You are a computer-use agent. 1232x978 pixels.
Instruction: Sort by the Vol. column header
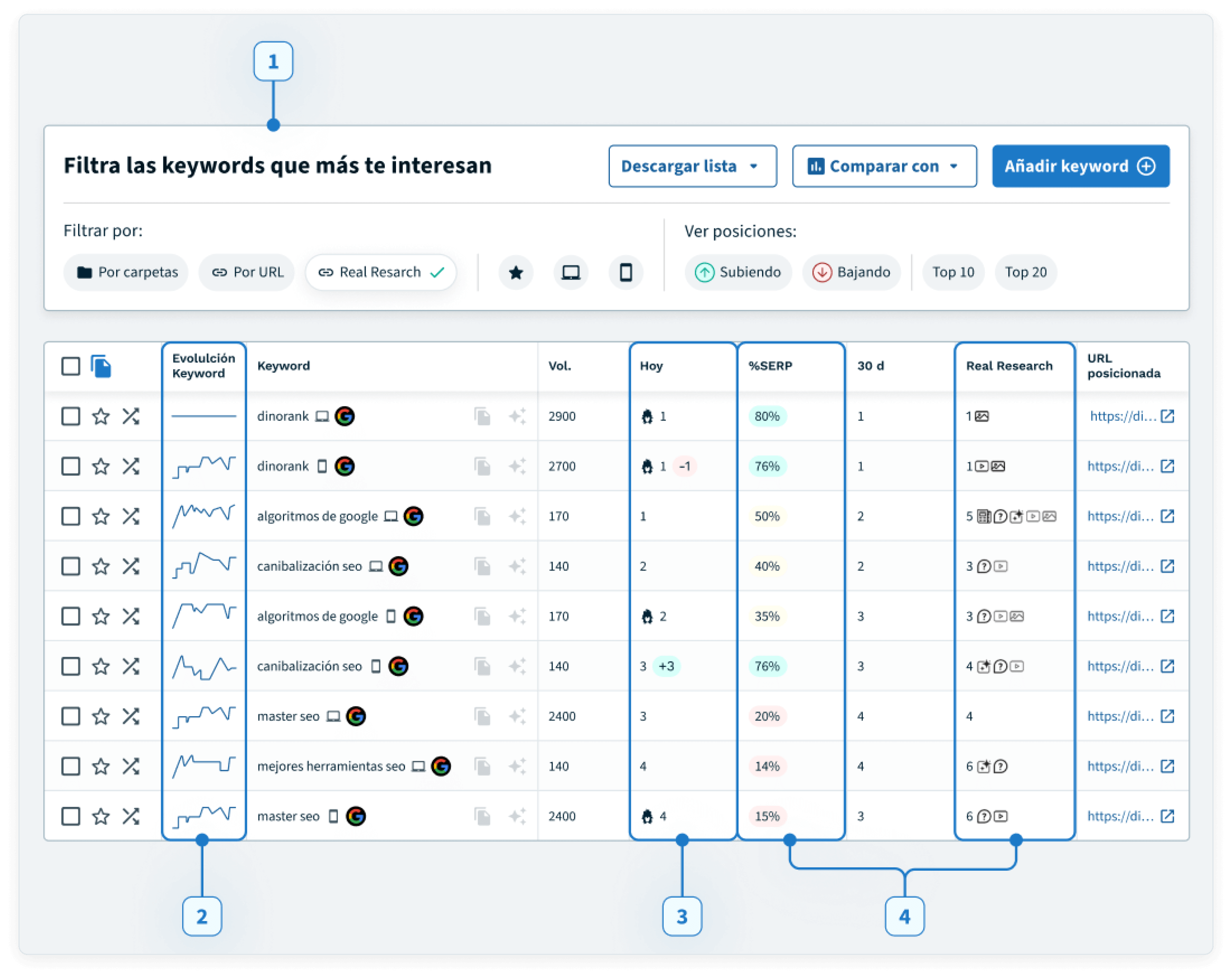point(559,366)
